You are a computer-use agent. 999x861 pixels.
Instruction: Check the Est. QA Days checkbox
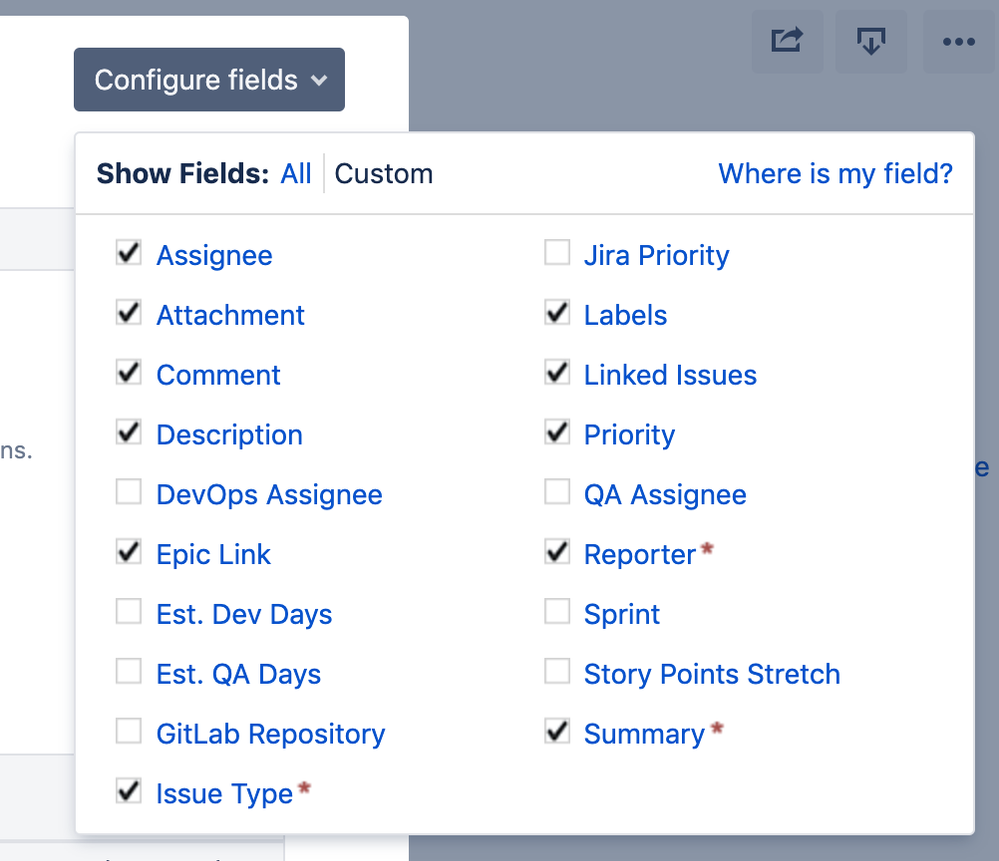(129, 671)
